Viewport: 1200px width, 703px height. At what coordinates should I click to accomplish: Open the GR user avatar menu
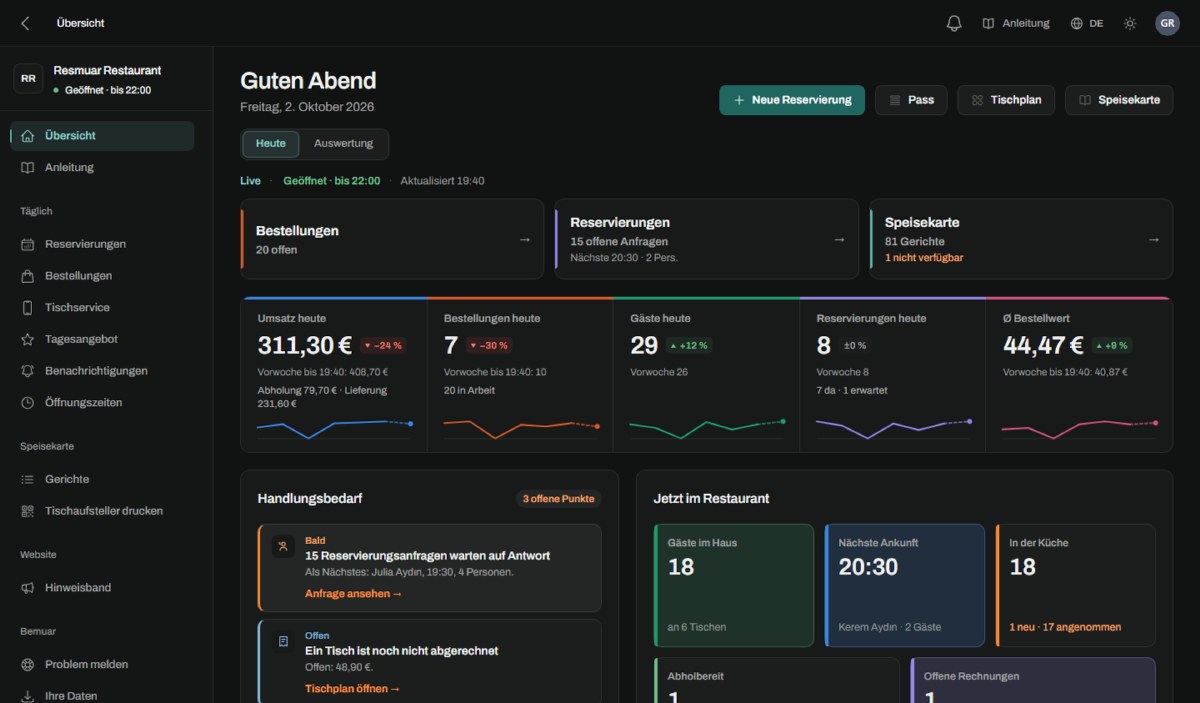(x=1168, y=23)
